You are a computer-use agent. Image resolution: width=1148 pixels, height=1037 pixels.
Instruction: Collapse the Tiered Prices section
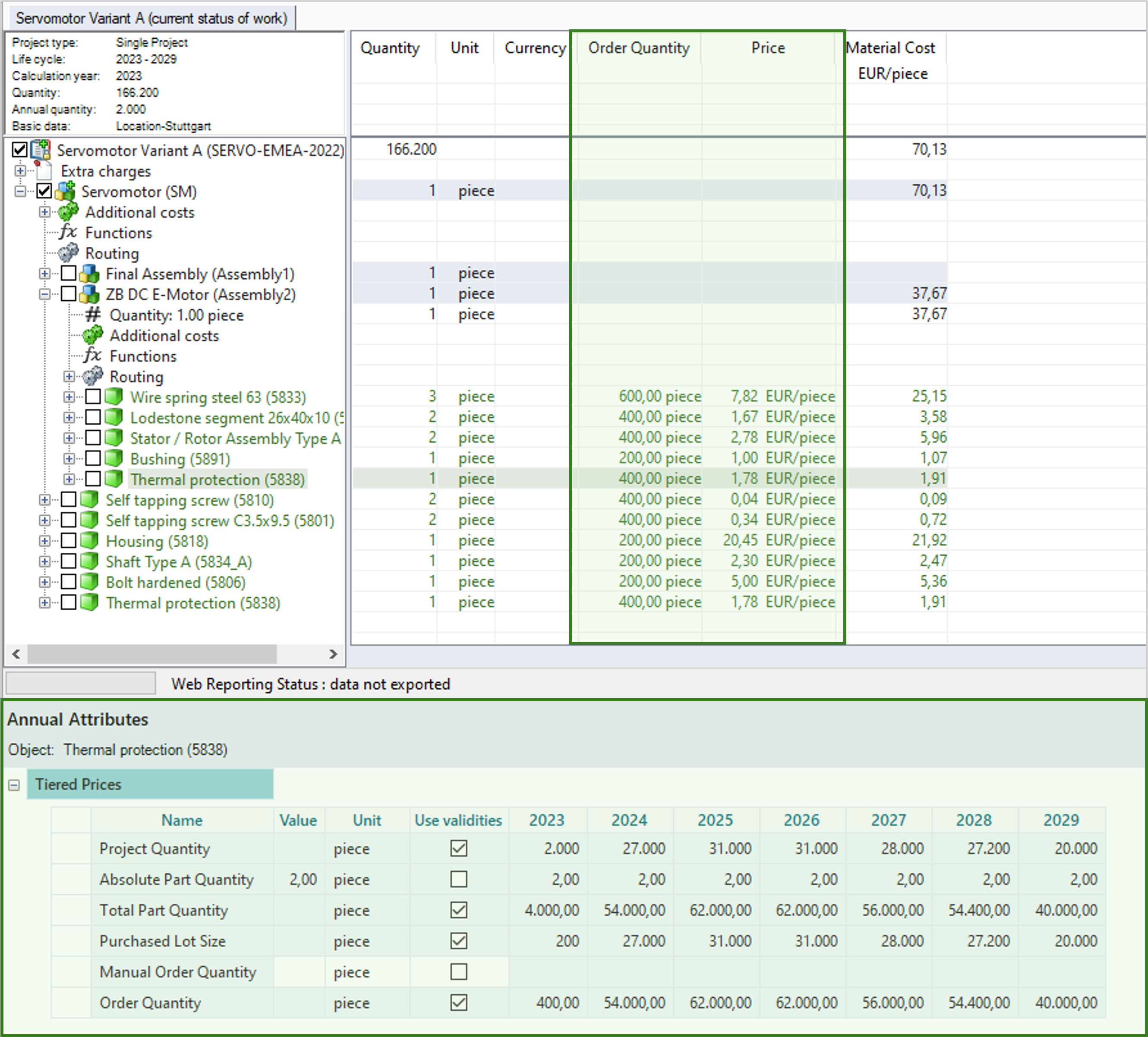point(14,785)
